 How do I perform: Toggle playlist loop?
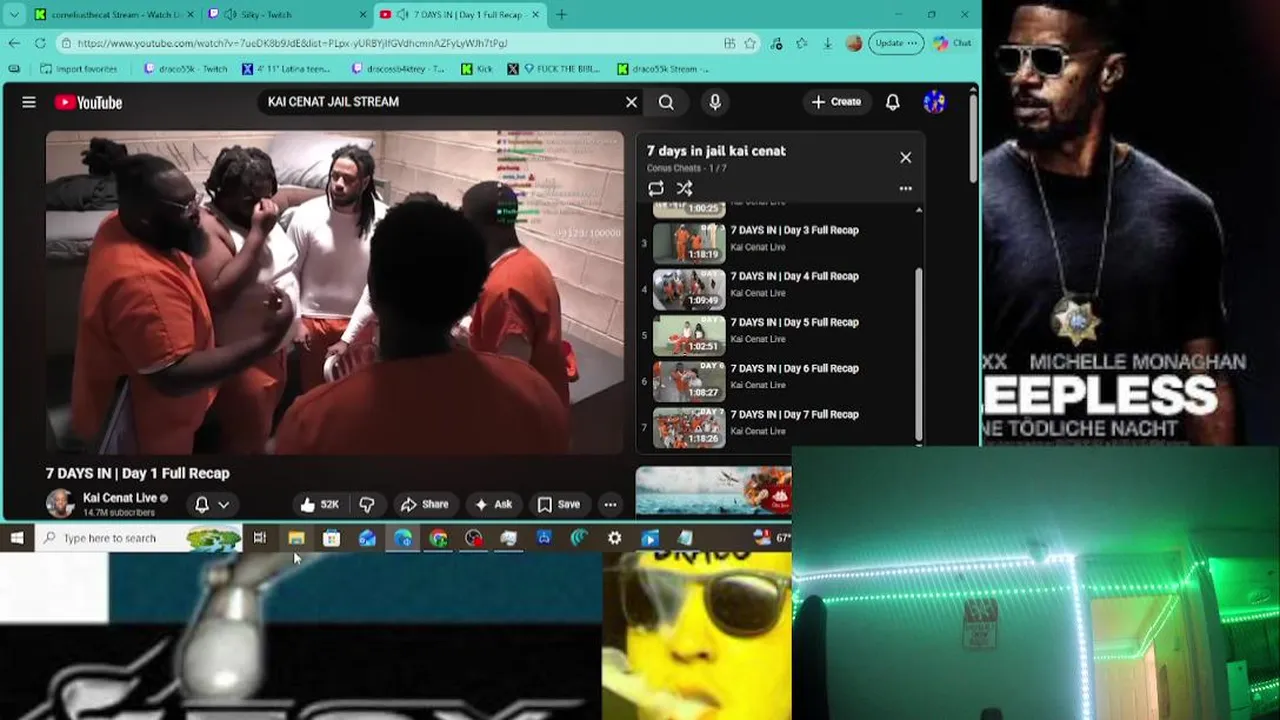click(x=656, y=188)
